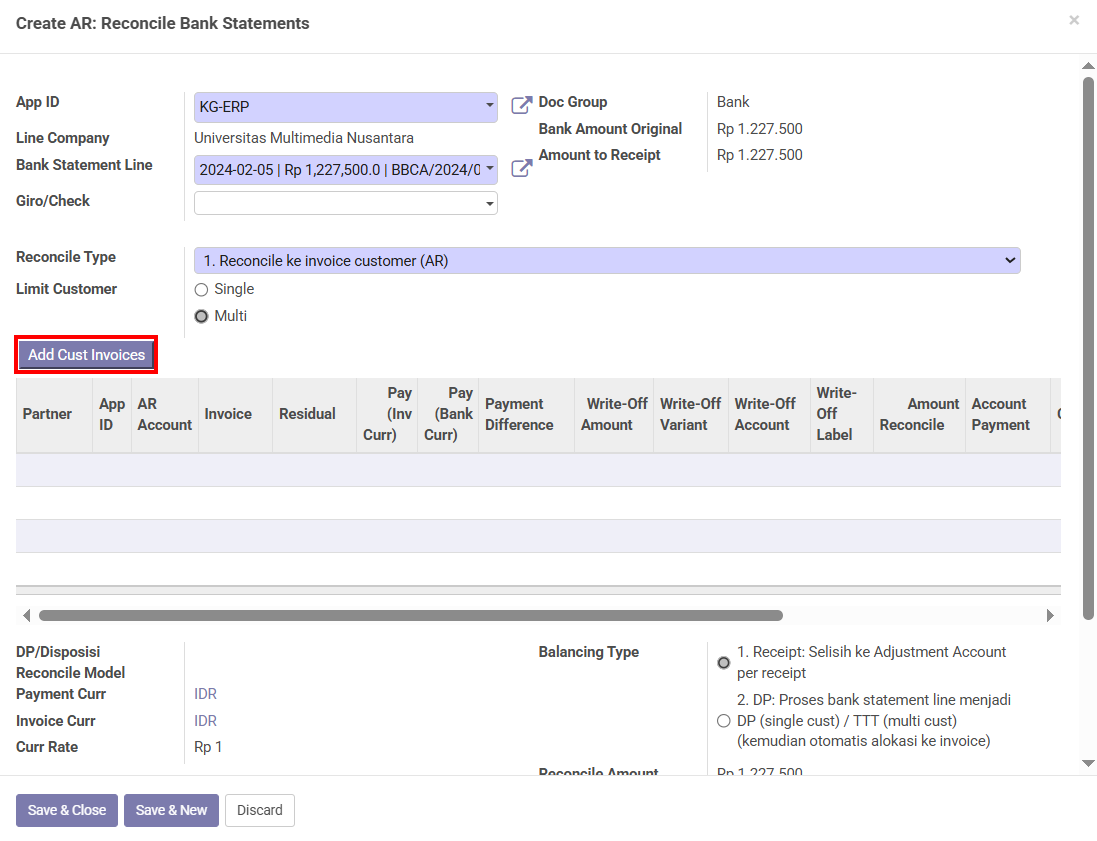1097x841 pixels.
Task: Click Save & Close
Action: (67, 810)
